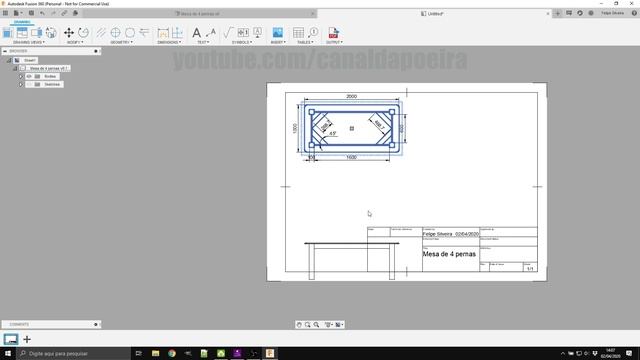Open the Help question mark icon
The height and width of the screenshot is (360, 640).
(634, 13)
